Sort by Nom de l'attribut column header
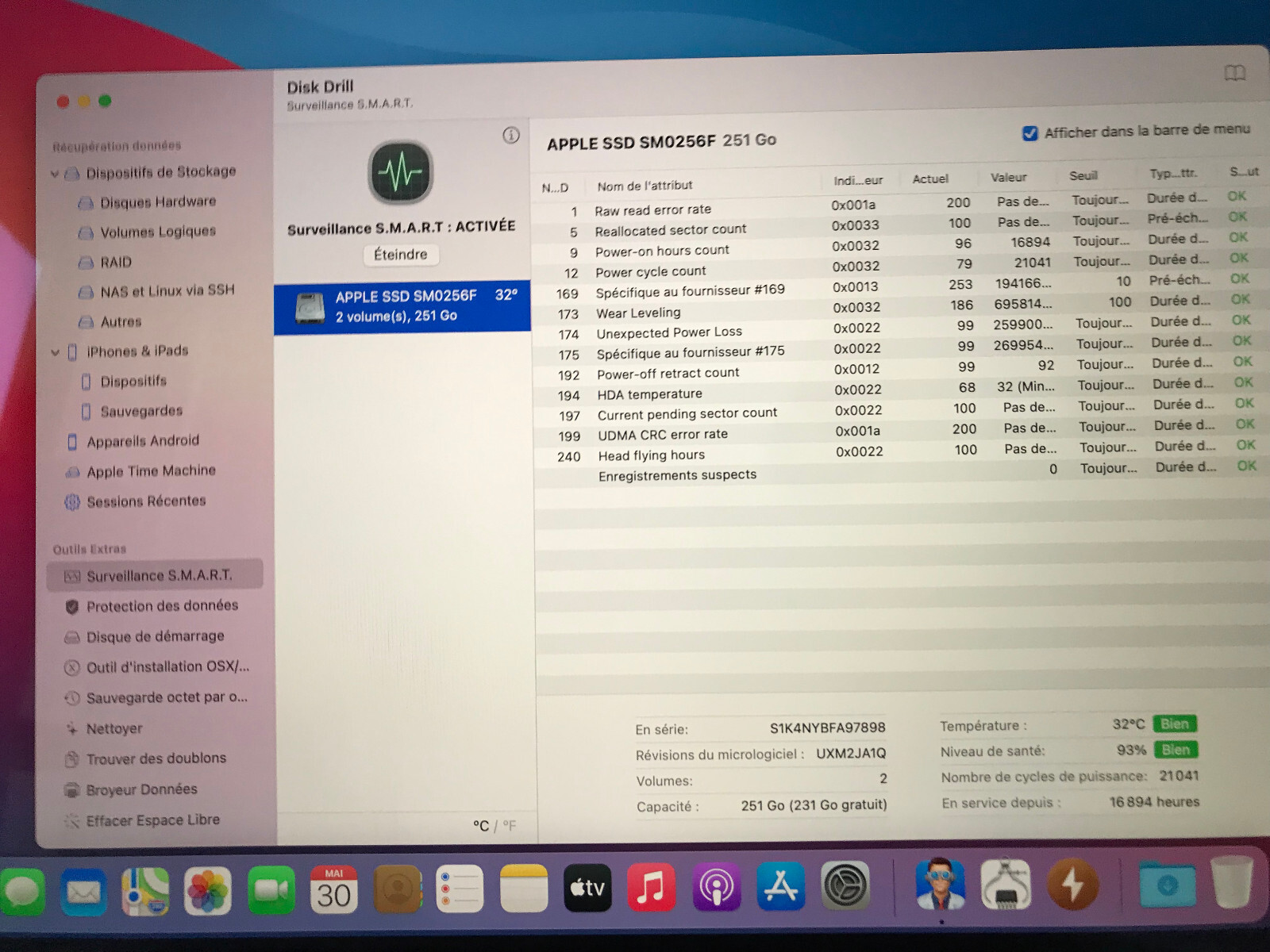Image resolution: width=1270 pixels, height=952 pixels. 645,186
